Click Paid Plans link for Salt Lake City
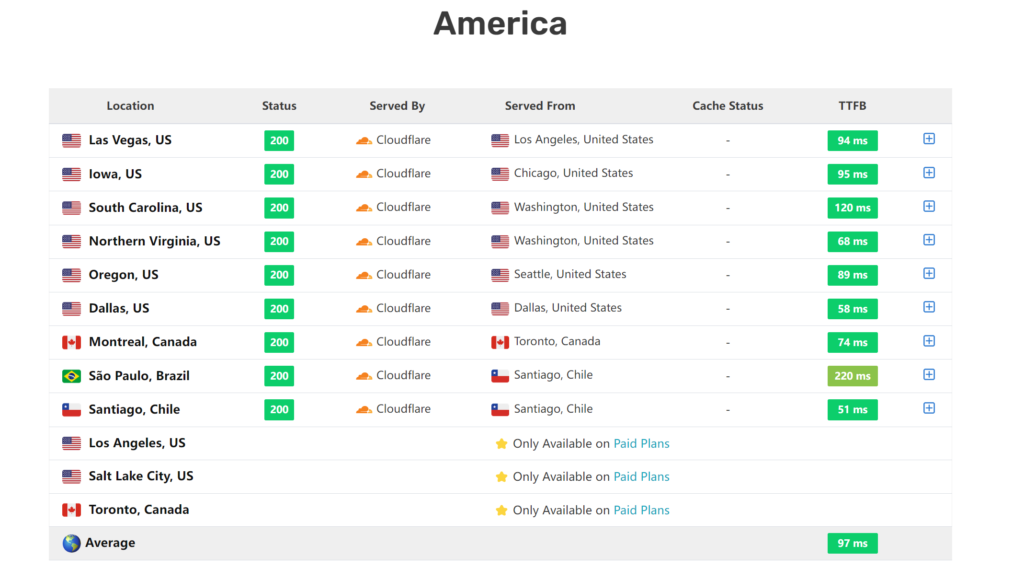This screenshot has height=580, width=1024. pos(641,477)
